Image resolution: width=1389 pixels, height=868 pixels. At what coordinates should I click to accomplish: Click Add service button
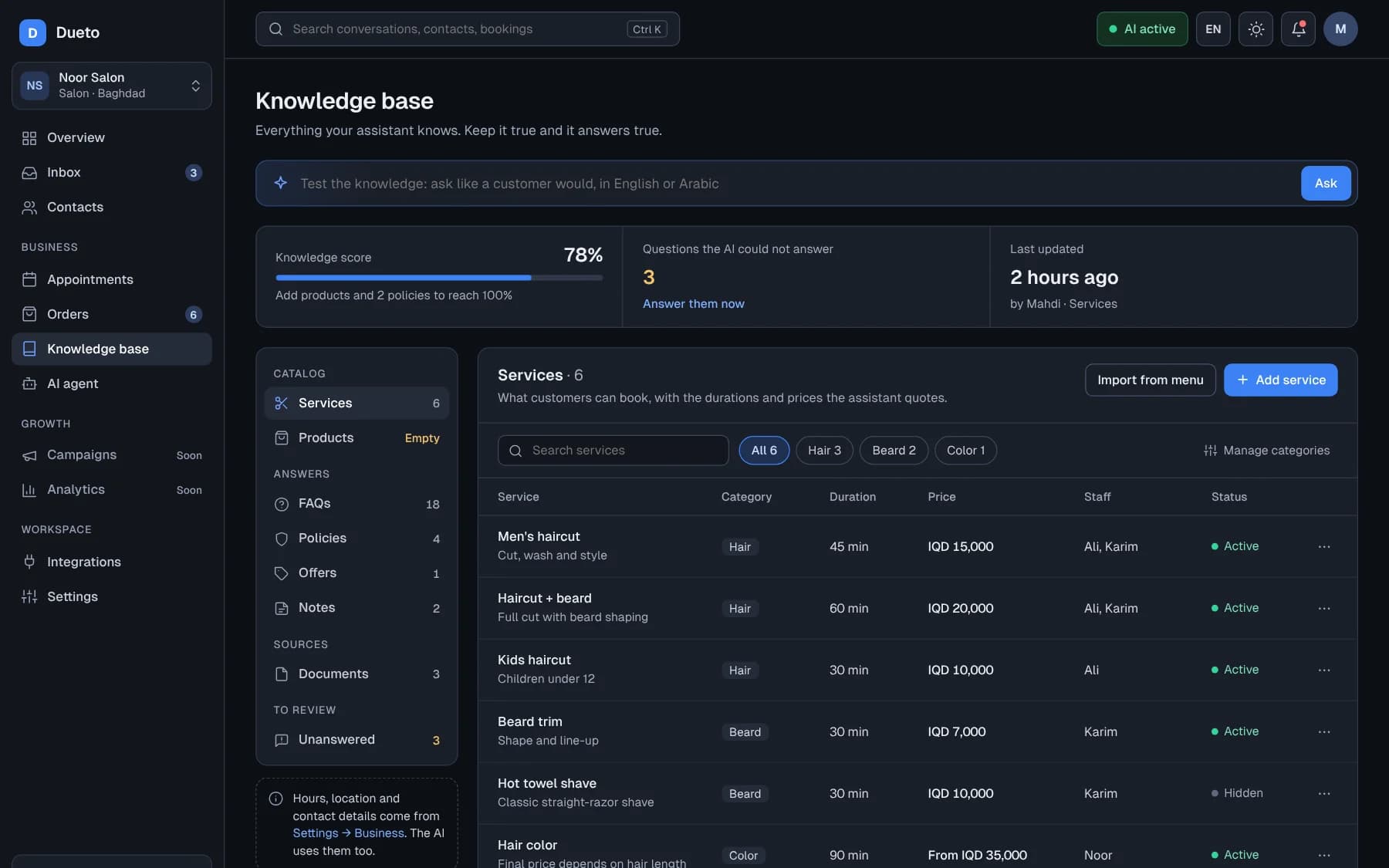tap(1280, 380)
